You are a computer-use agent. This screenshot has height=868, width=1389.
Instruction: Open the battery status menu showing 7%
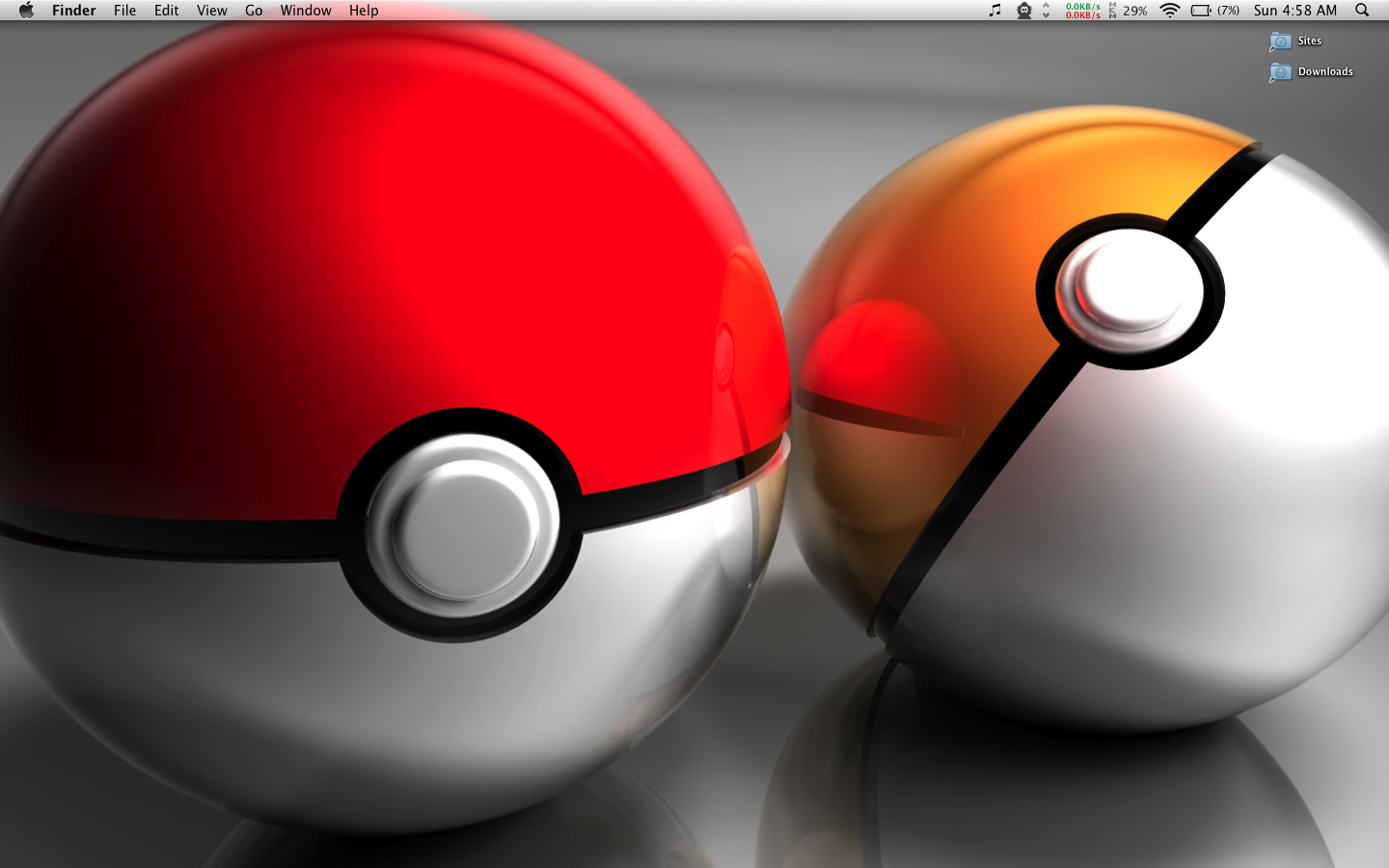point(1215,11)
